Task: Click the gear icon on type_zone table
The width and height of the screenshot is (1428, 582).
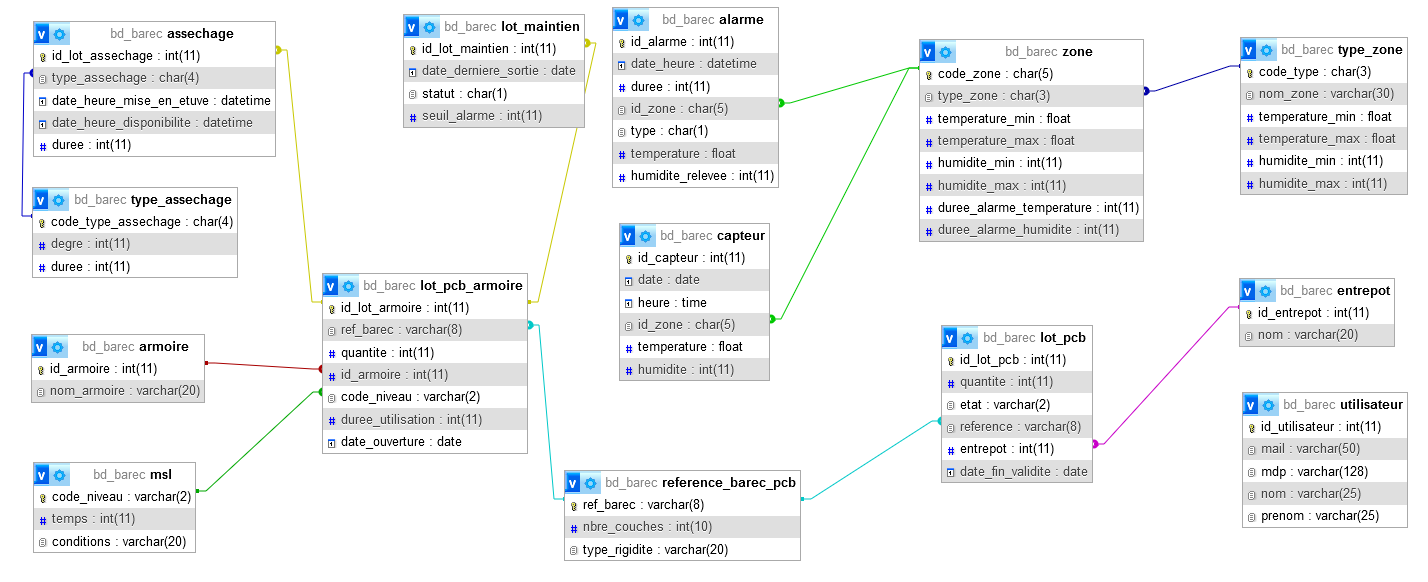Action: 1266,50
